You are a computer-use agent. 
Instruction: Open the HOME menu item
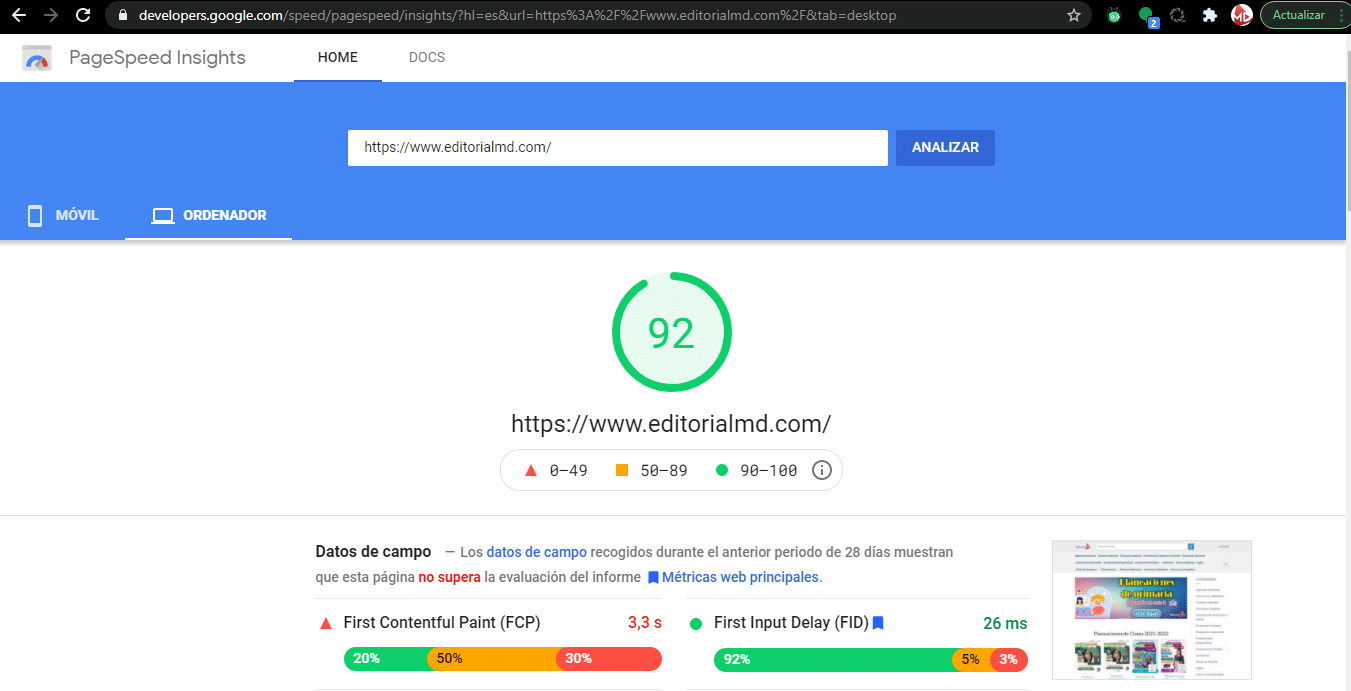337,57
